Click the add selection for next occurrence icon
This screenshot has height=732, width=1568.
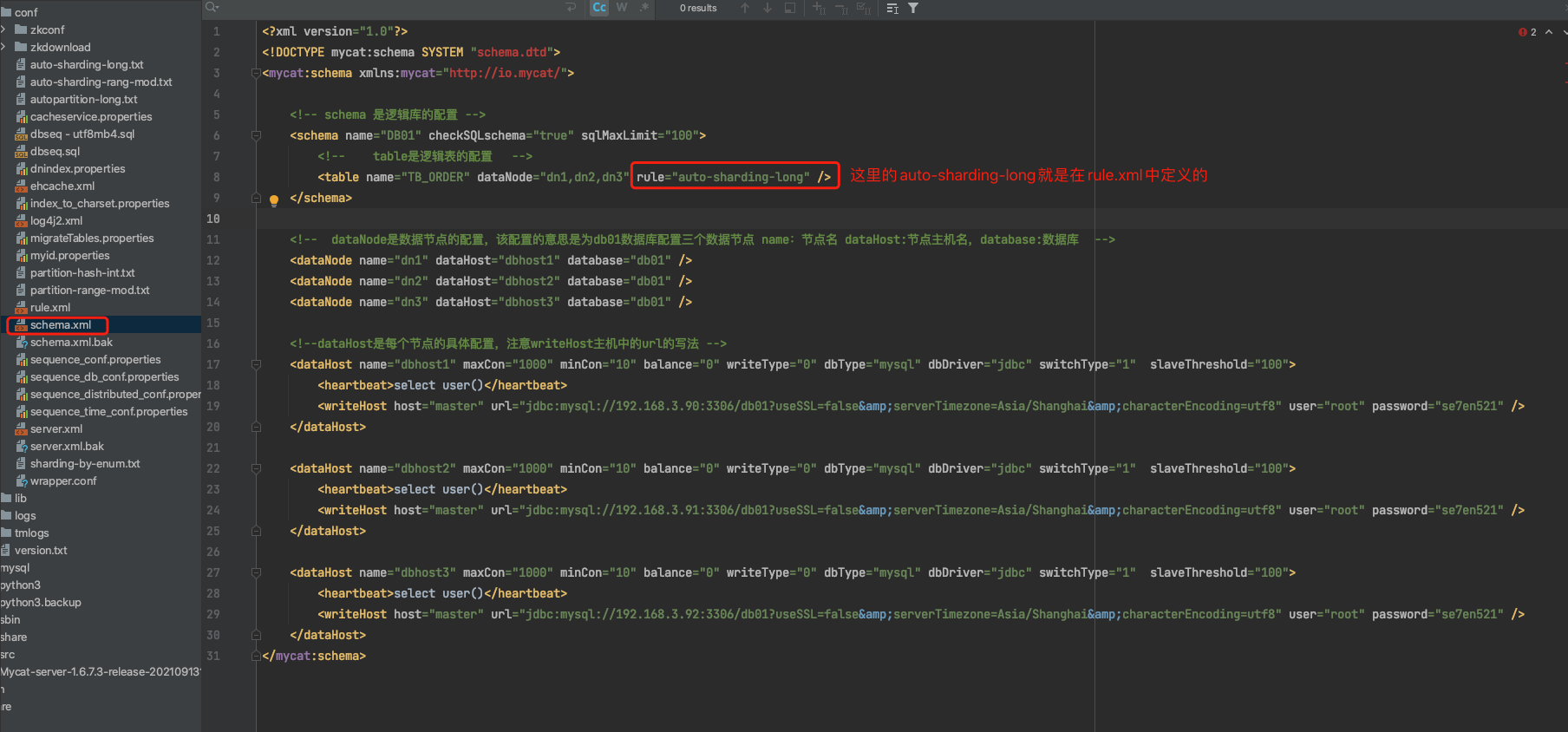point(819,8)
